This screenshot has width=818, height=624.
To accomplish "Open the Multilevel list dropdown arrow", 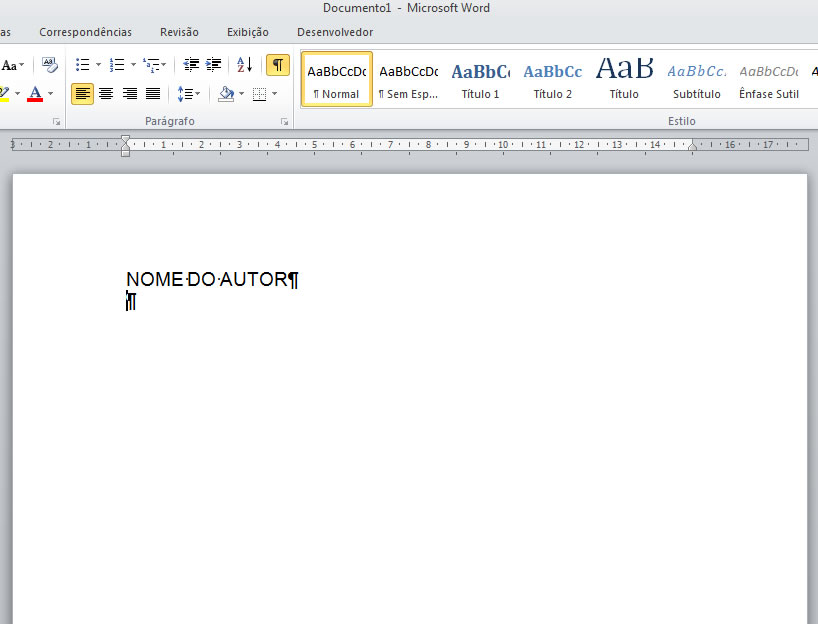I will pyautogui.click(x=164, y=65).
